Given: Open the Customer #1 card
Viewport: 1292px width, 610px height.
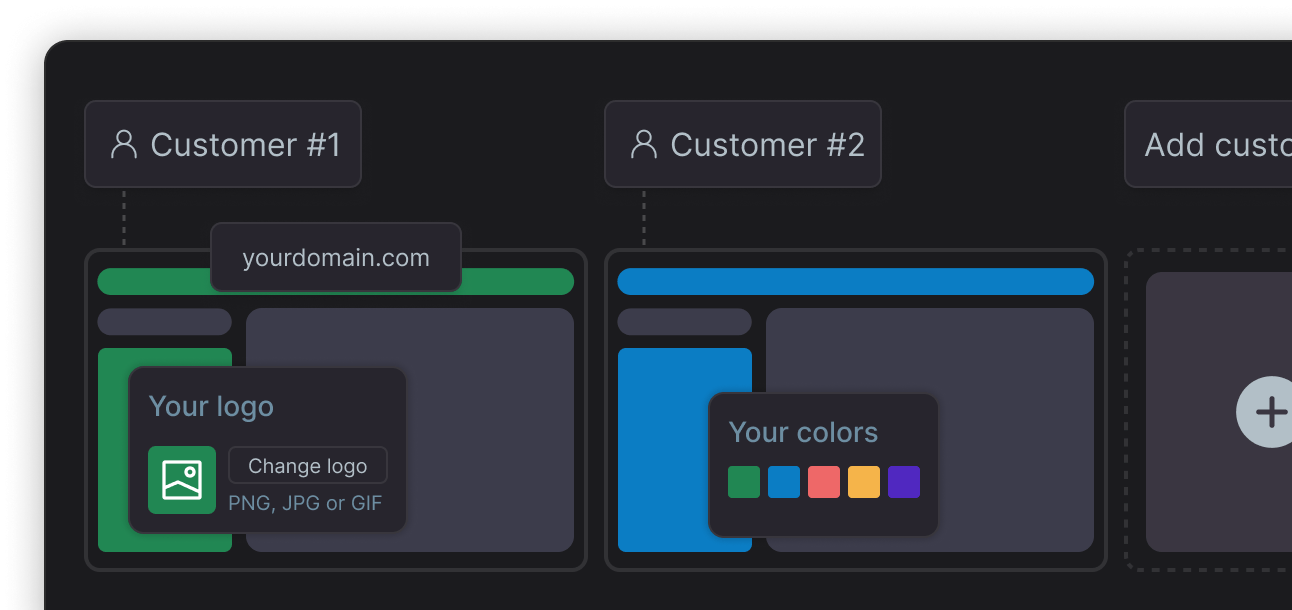Looking at the screenshot, I should point(223,144).
